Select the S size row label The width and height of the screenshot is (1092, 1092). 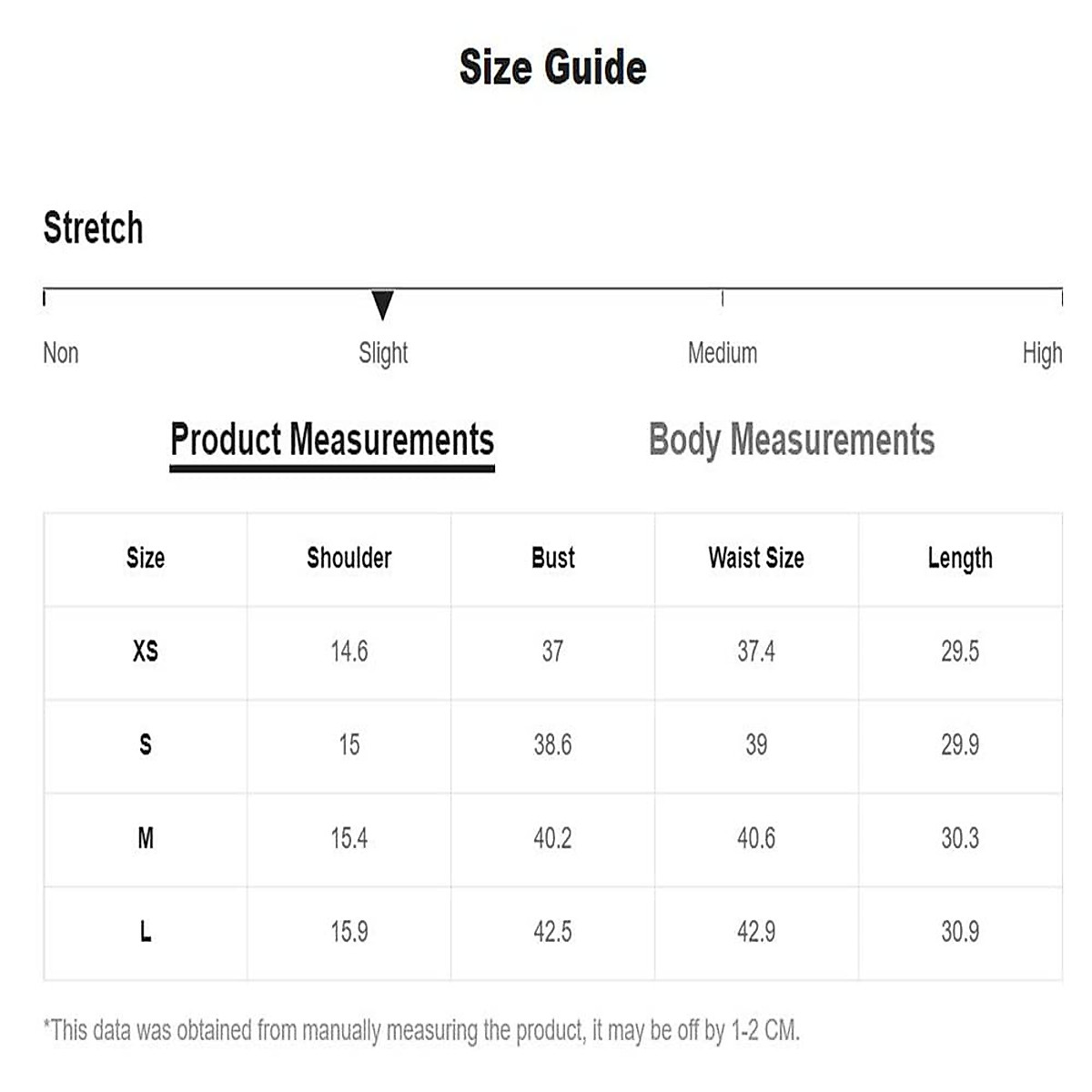(146, 745)
